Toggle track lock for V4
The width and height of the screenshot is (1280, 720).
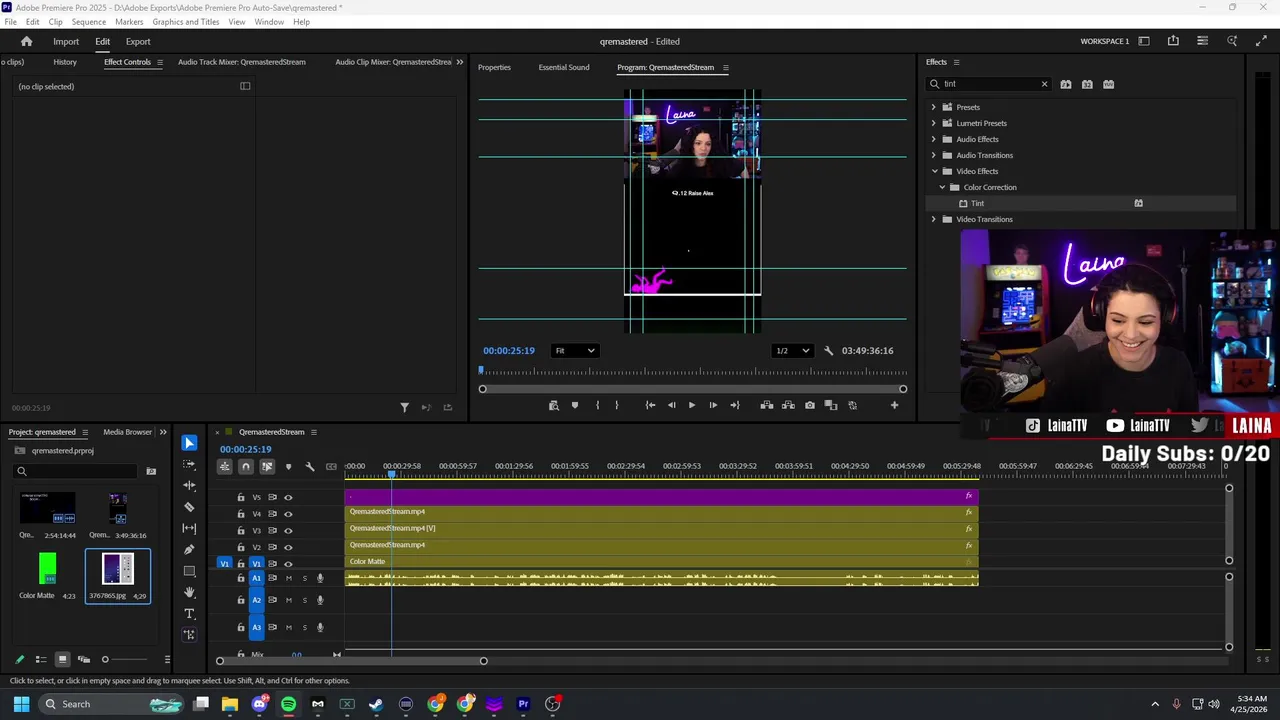point(240,514)
